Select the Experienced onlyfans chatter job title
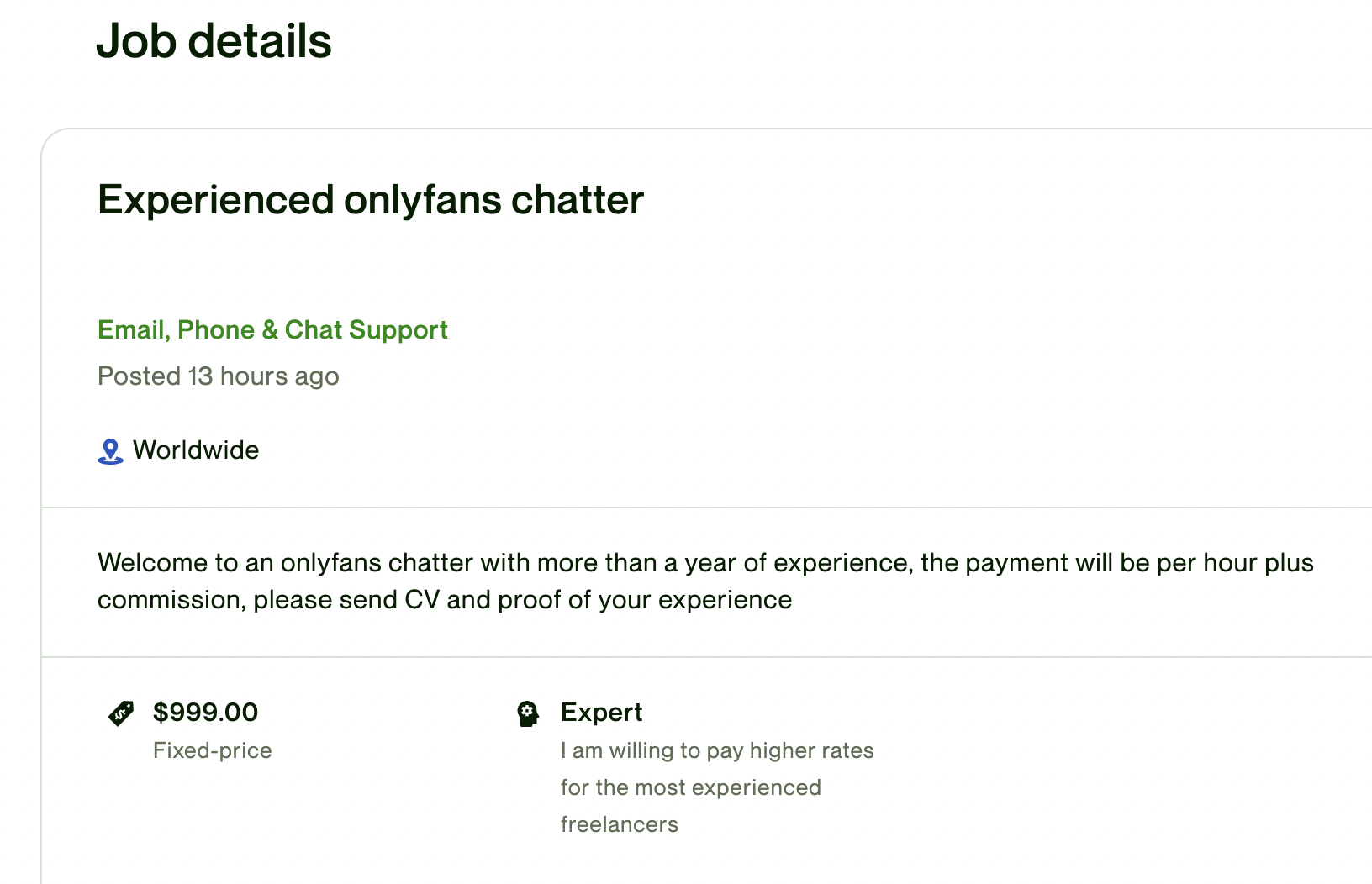Image resolution: width=1372 pixels, height=884 pixels. click(x=371, y=200)
